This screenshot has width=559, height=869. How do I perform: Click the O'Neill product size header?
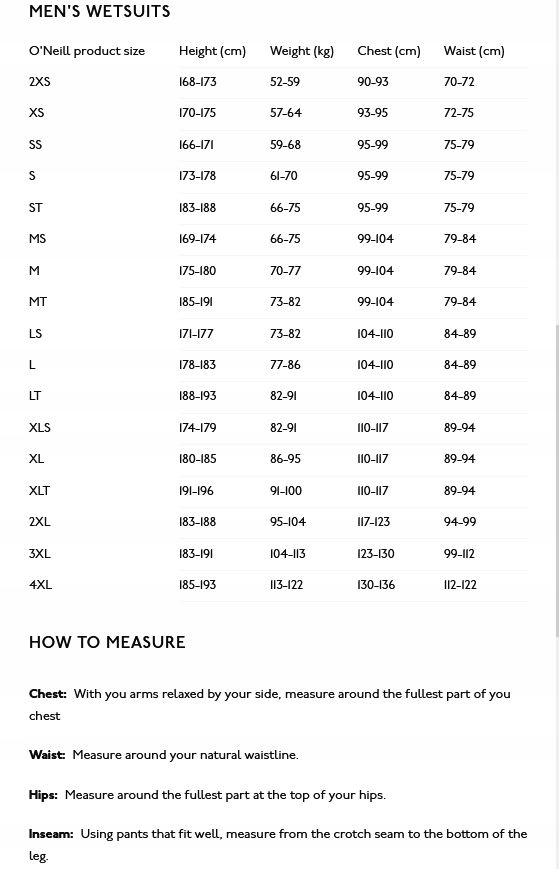tap(87, 51)
